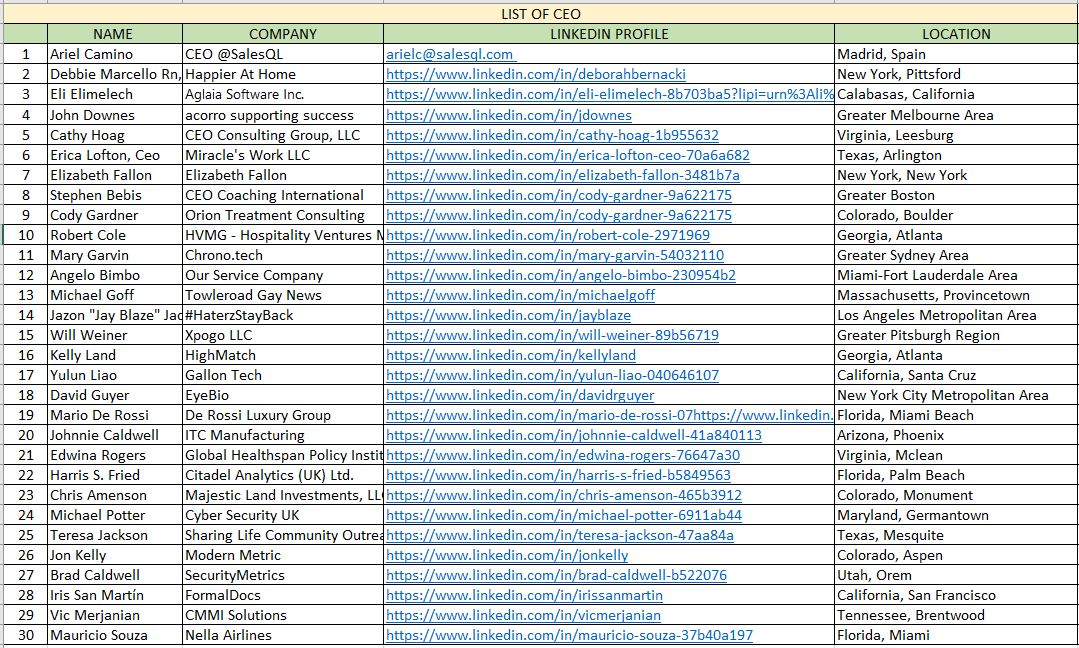The width and height of the screenshot is (1079, 648).
Task: Open the elizabeth-fallon-3481b7a LinkedIn link
Action: pyautogui.click(x=563, y=175)
